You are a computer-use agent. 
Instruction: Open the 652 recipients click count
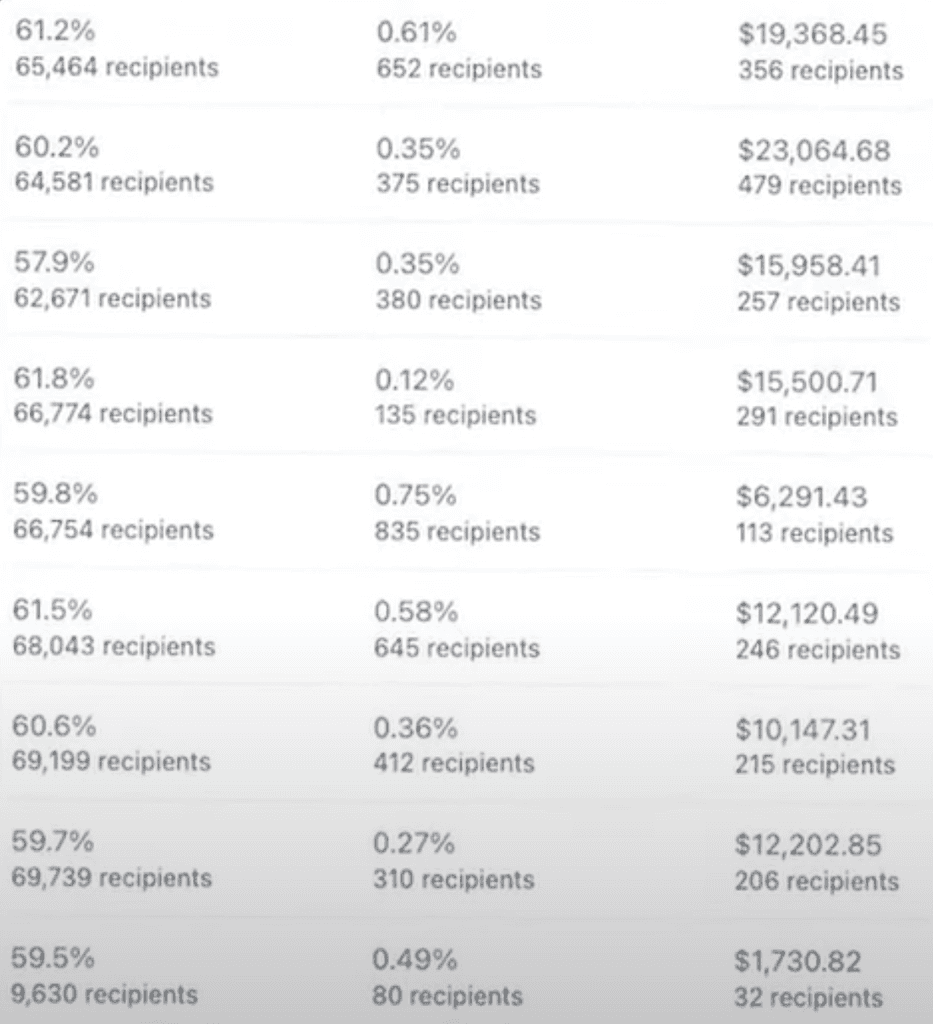pyautogui.click(x=459, y=69)
